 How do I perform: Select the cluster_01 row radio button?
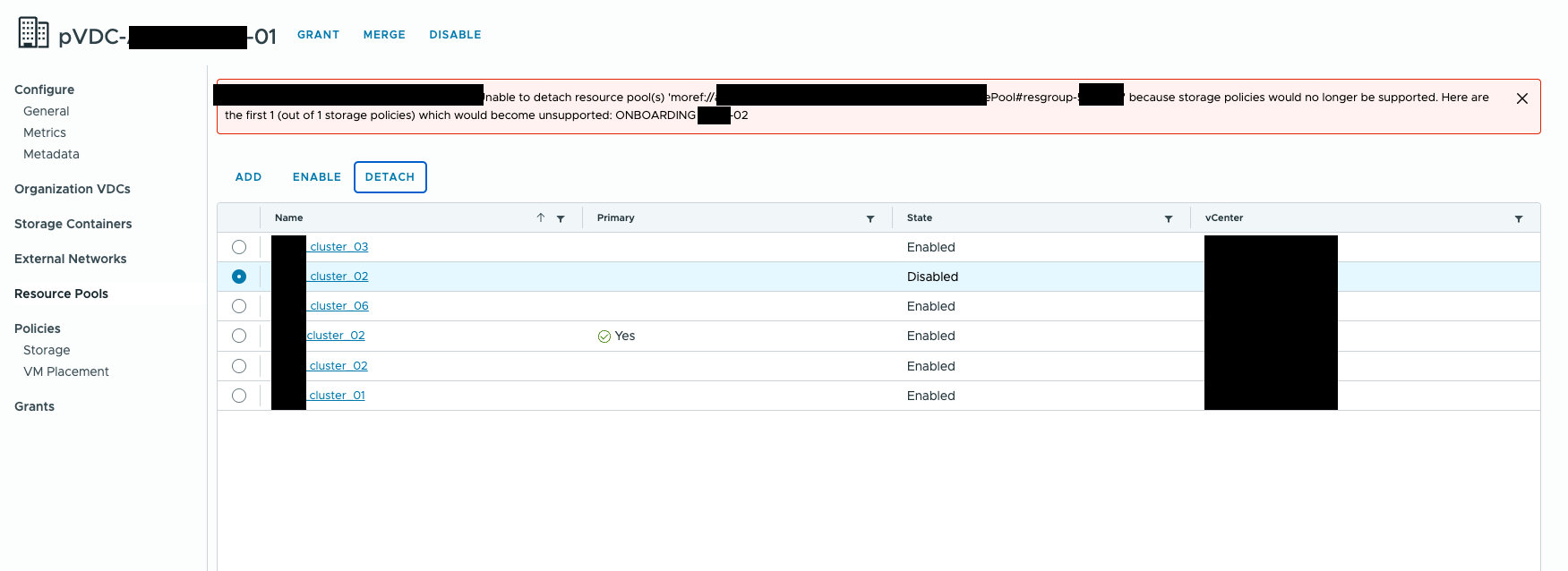pyautogui.click(x=239, y=396)
